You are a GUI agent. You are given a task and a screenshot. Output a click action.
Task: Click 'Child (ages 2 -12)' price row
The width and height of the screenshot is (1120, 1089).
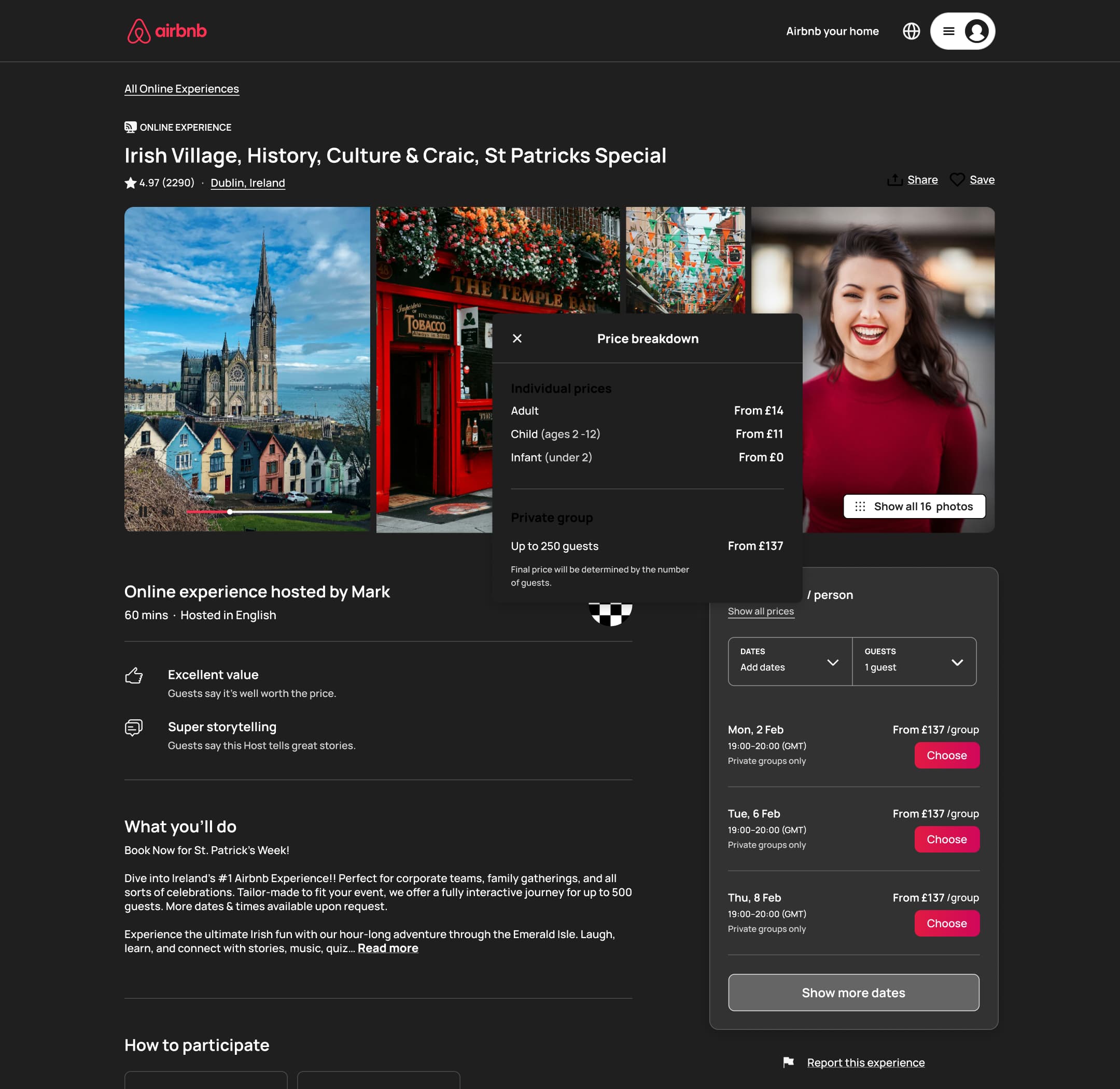647,434
